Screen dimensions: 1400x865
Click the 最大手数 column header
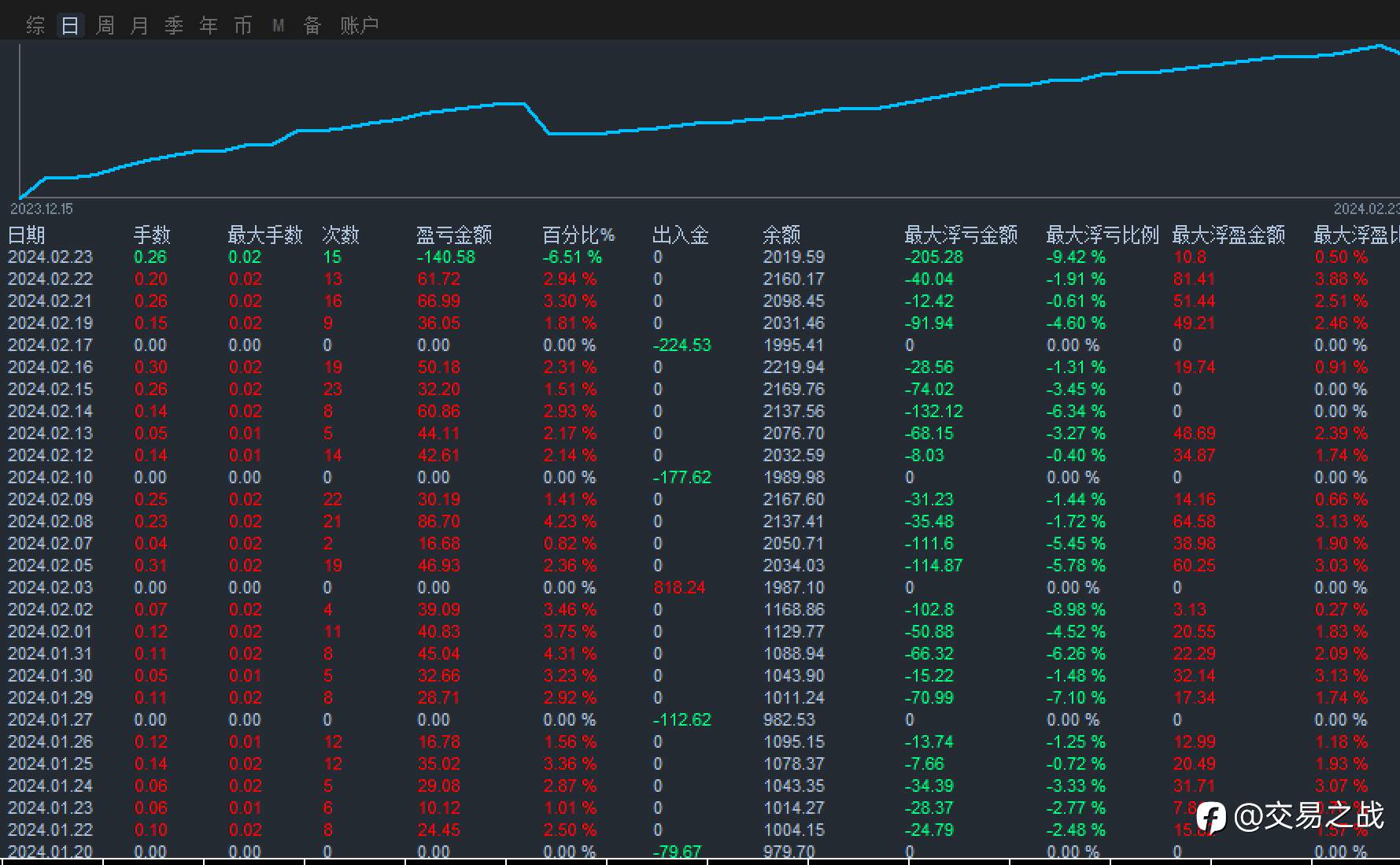tap(265, 235)
